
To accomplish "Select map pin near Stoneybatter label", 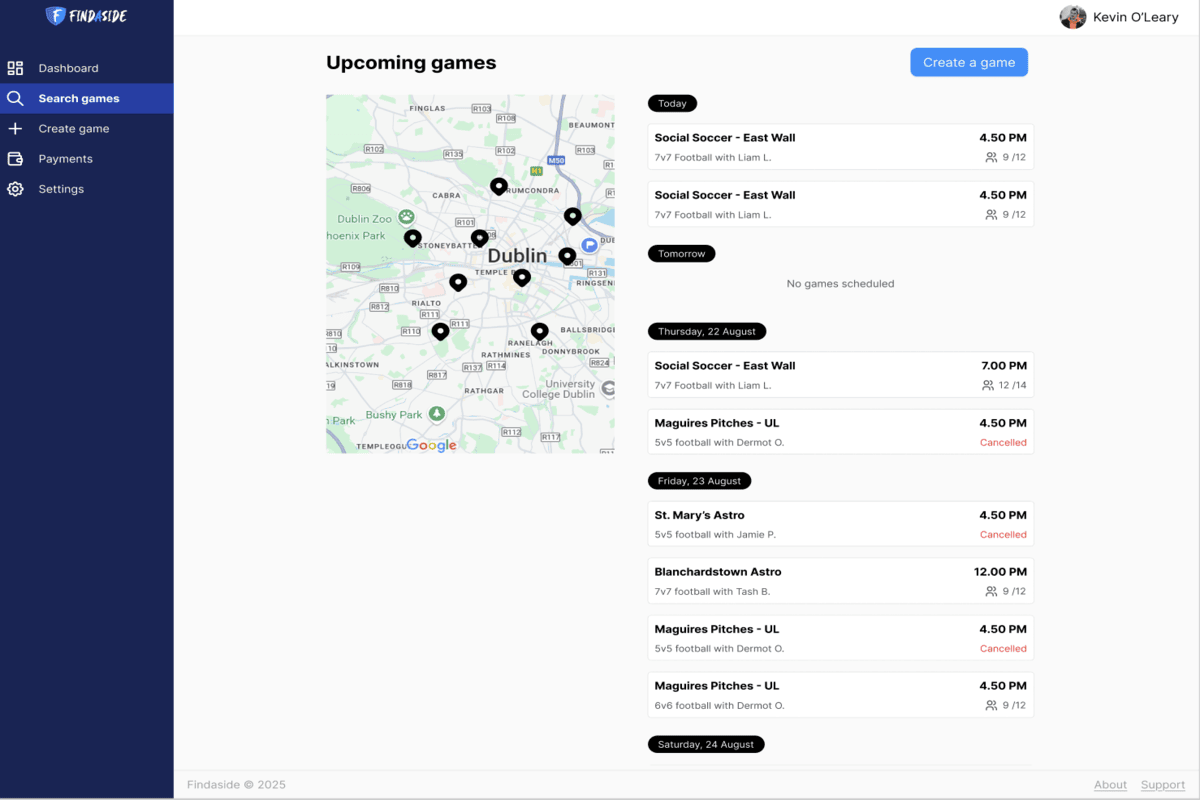I will (479, 238).
